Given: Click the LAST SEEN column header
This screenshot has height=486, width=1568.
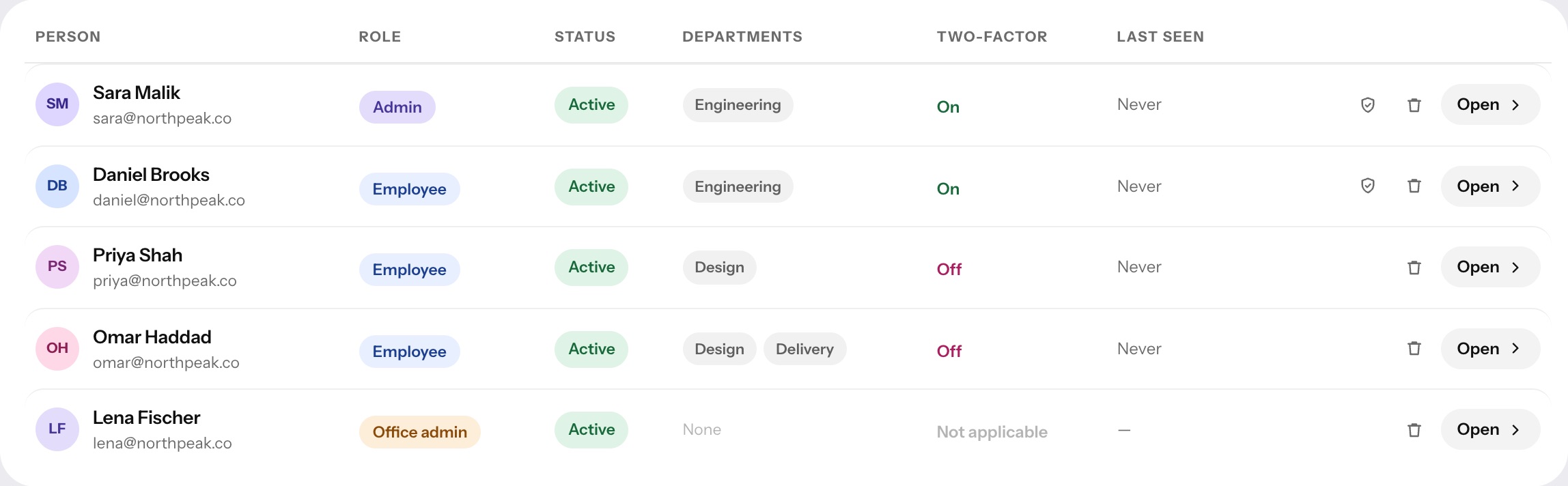Looking at the screenshot, I should pos(1160,37).
